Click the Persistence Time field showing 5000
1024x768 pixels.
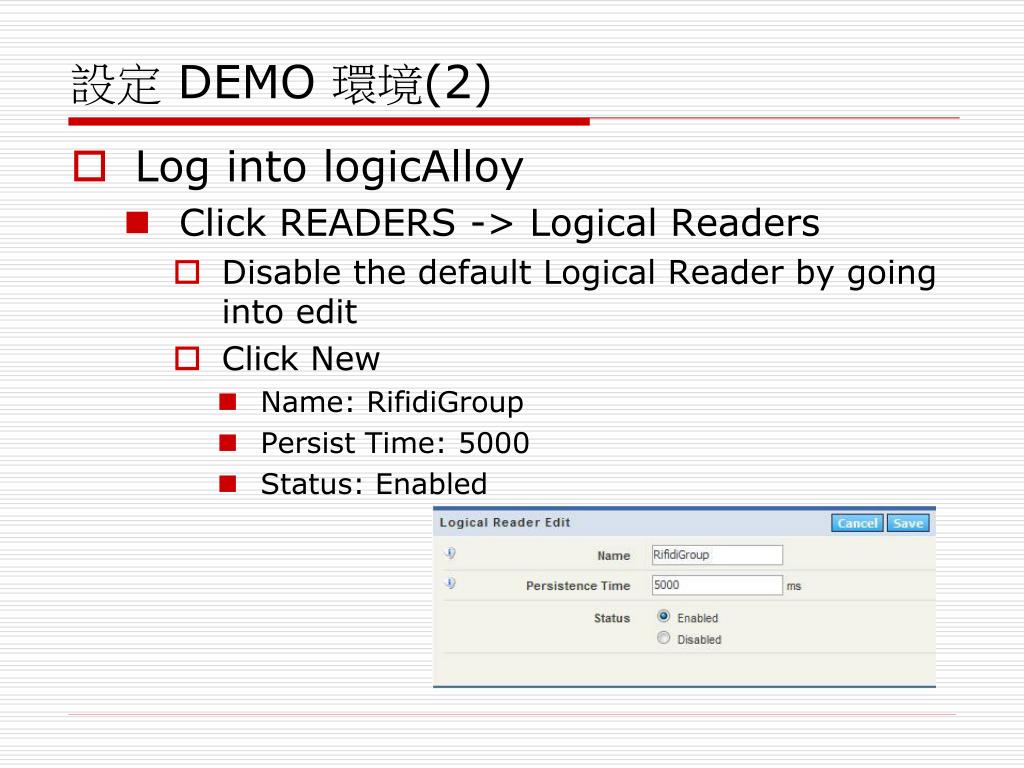pyautogui.click(x=717, y=585)
